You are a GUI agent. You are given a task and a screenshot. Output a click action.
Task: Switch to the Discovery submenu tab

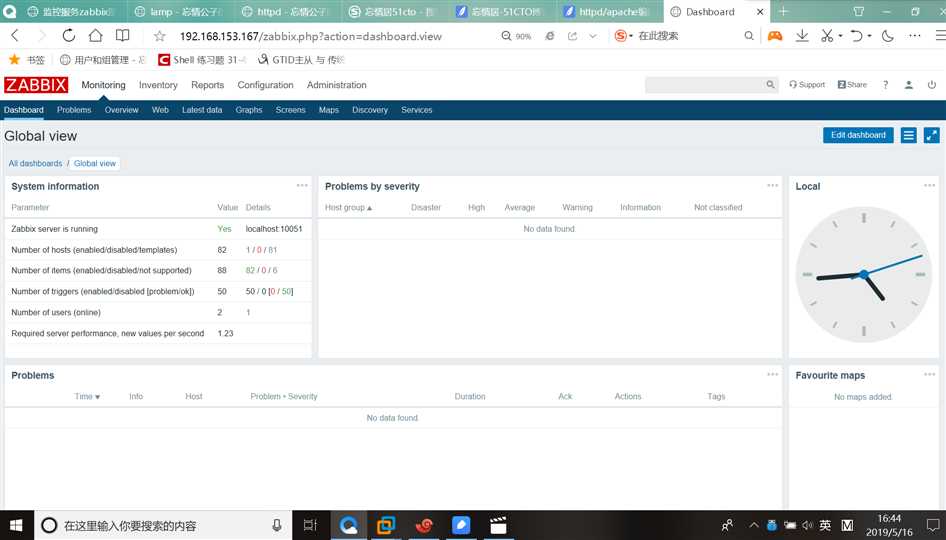[370, 110]
